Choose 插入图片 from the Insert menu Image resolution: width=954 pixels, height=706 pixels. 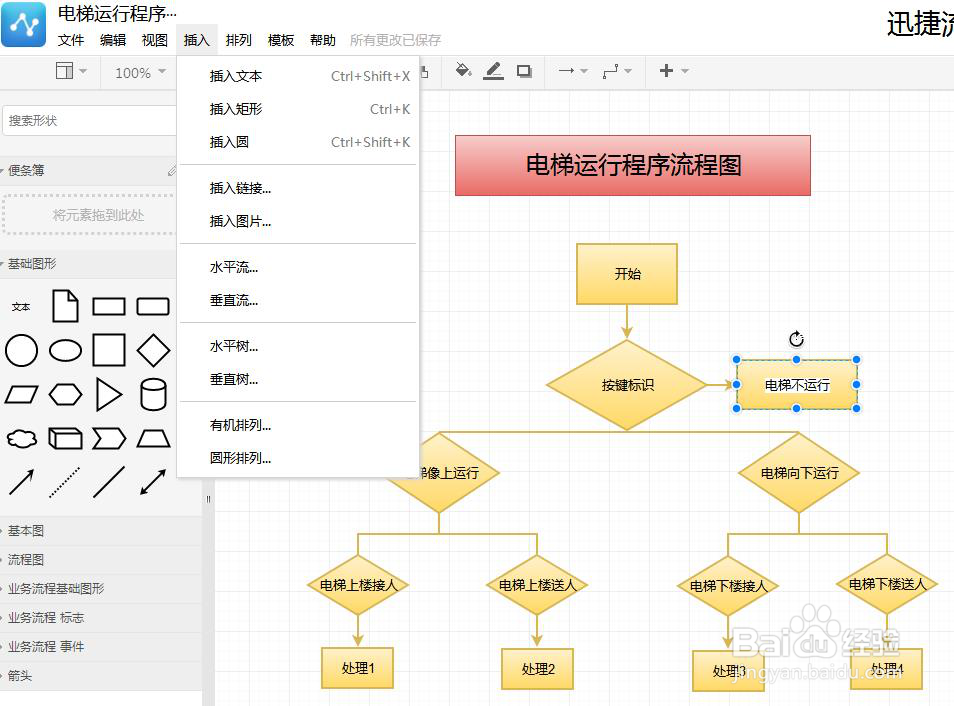pos(238,222)
